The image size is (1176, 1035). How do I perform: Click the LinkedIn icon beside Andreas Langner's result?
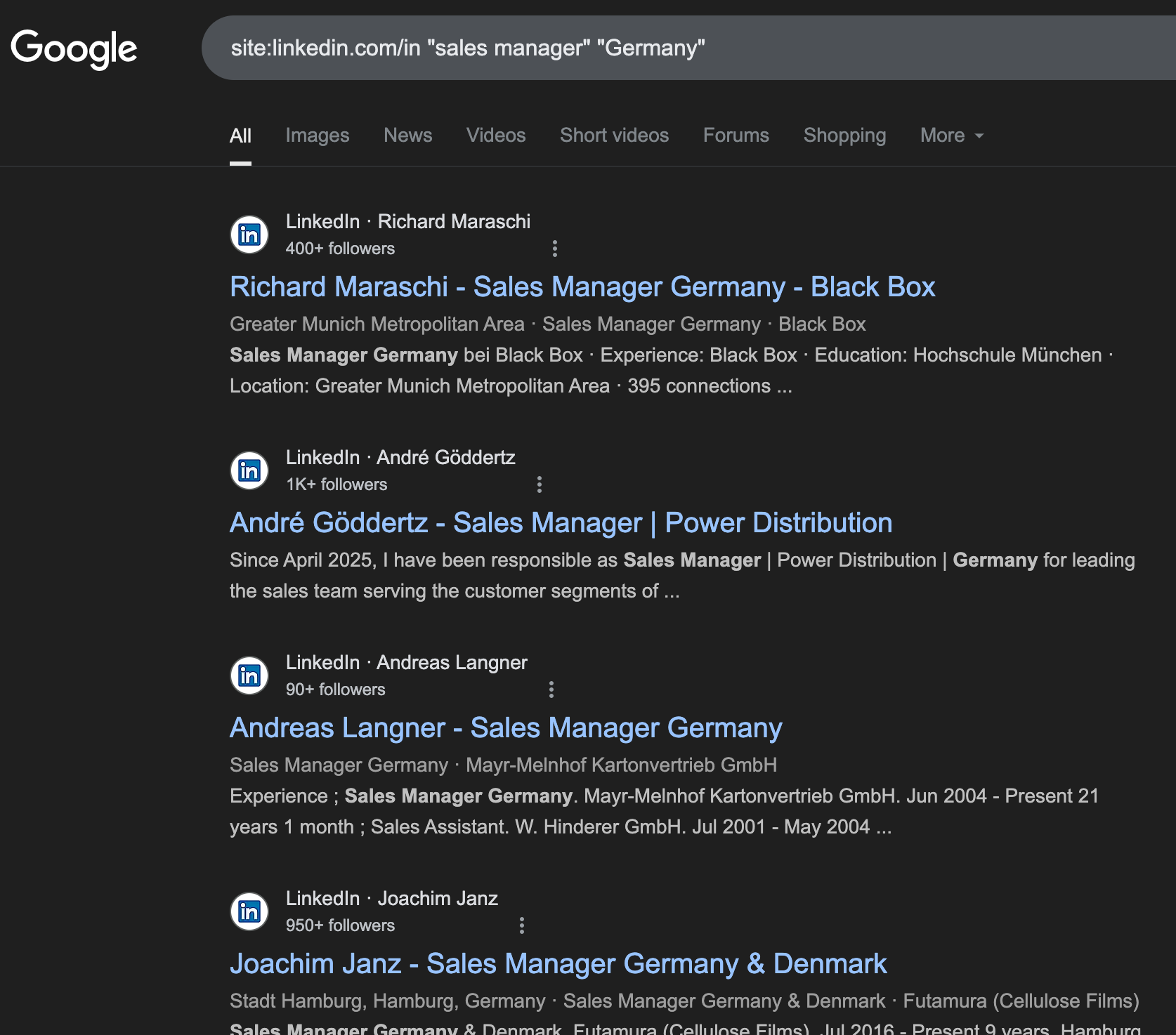(x=249, y=675)
